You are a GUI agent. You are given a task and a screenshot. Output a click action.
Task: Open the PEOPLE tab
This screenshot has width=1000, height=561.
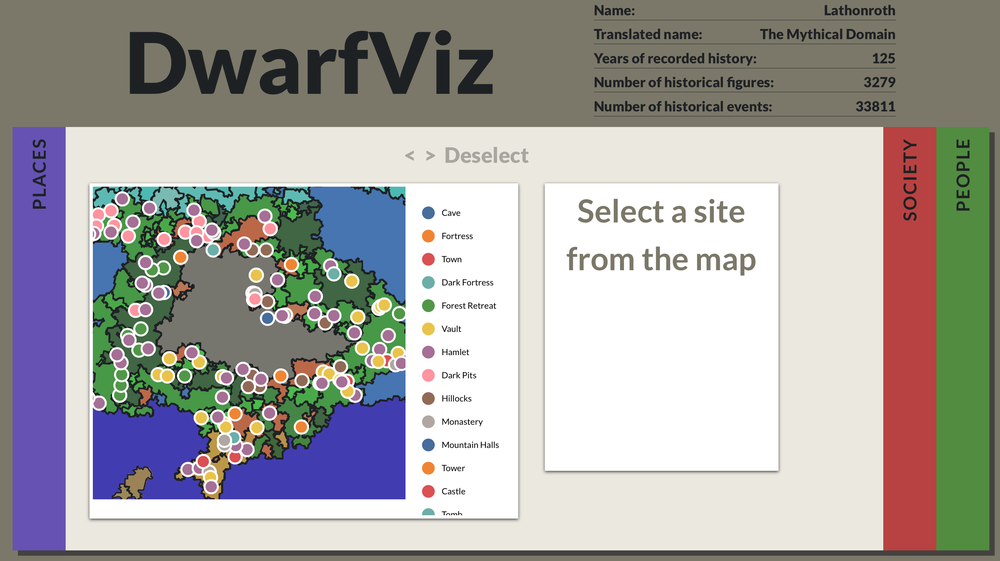(962, 339)
